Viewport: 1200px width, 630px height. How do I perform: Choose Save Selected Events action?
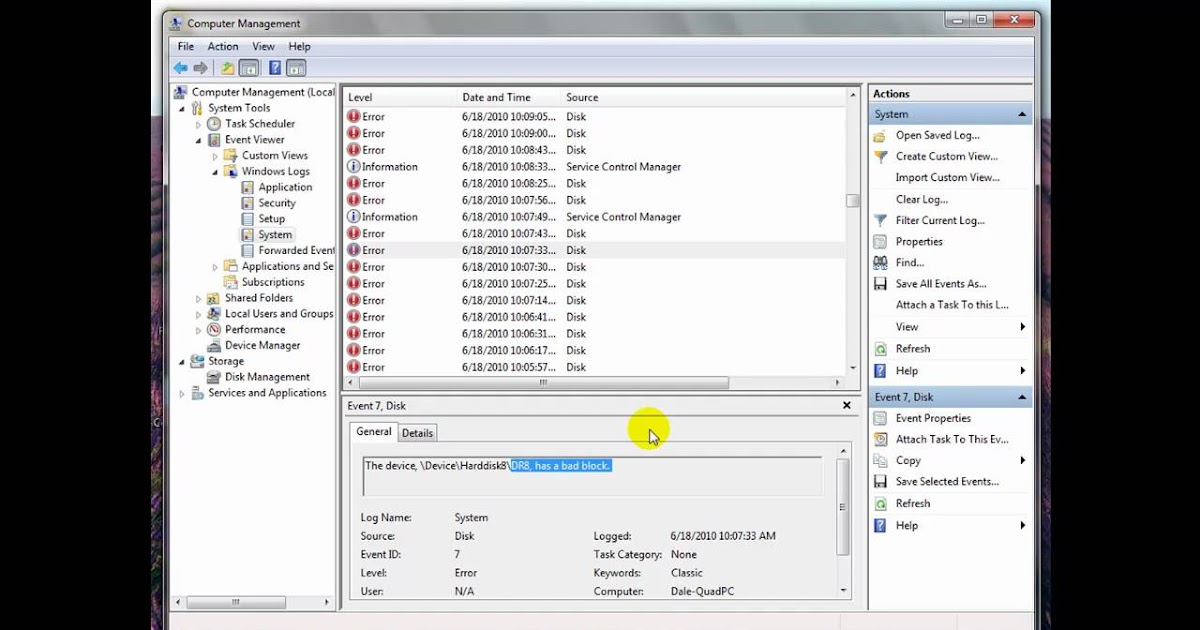[947, 481]
